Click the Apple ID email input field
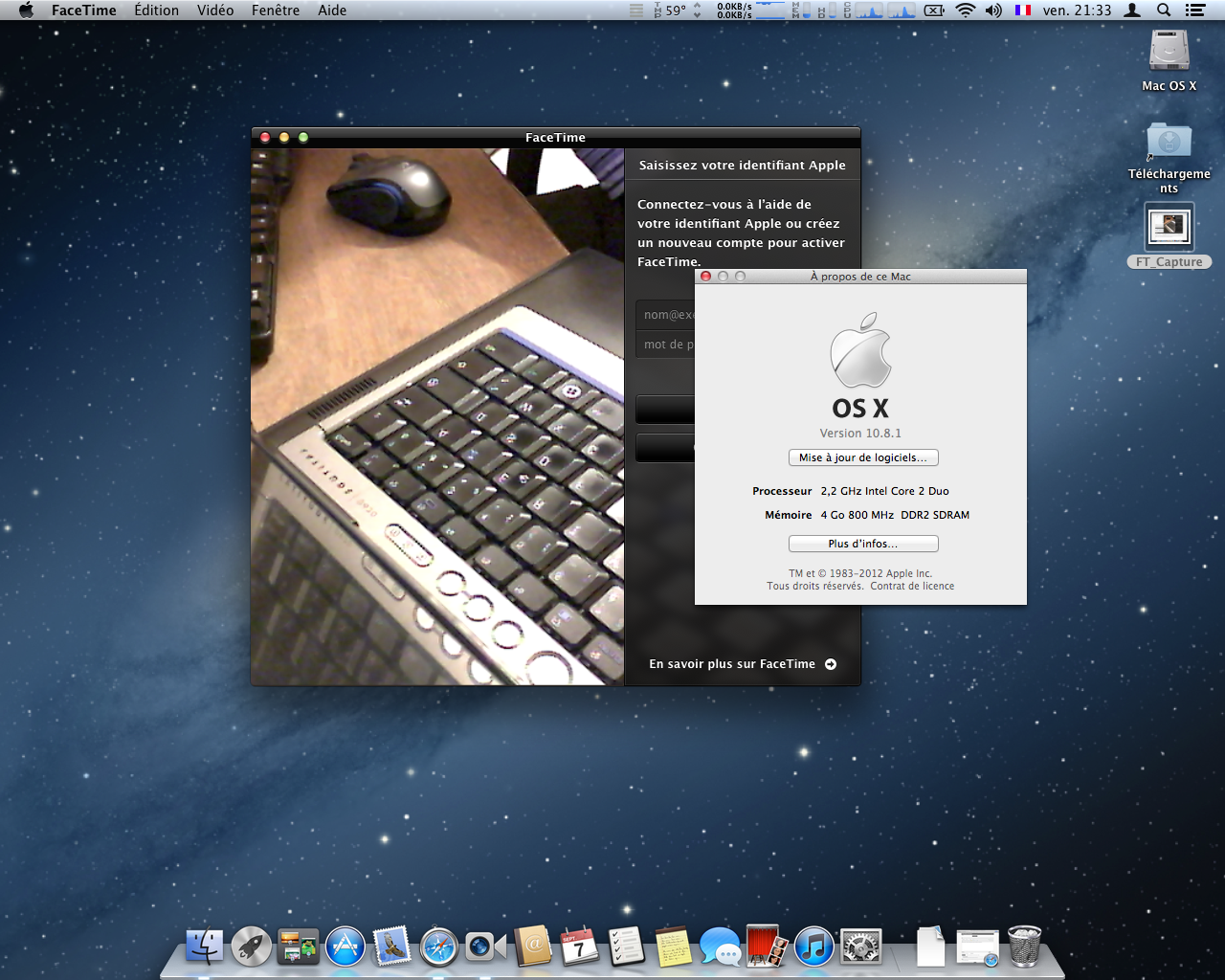Image resolution: width=1225 pixels, height=980 pixels. click(666, 315)
